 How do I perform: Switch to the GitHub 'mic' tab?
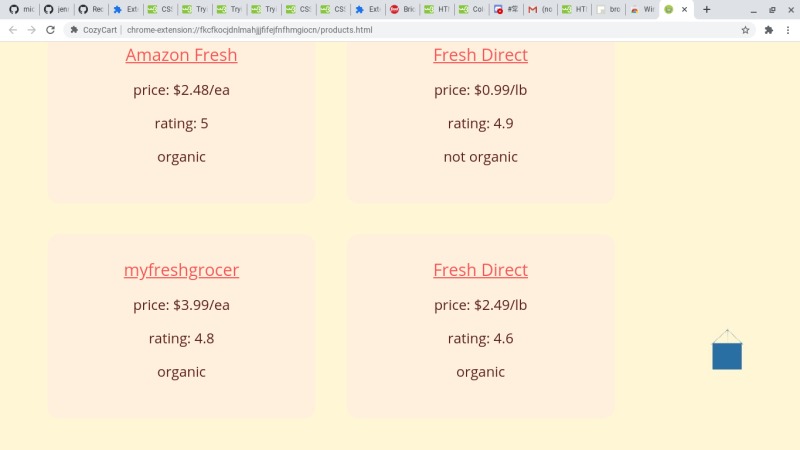(21, 9)
